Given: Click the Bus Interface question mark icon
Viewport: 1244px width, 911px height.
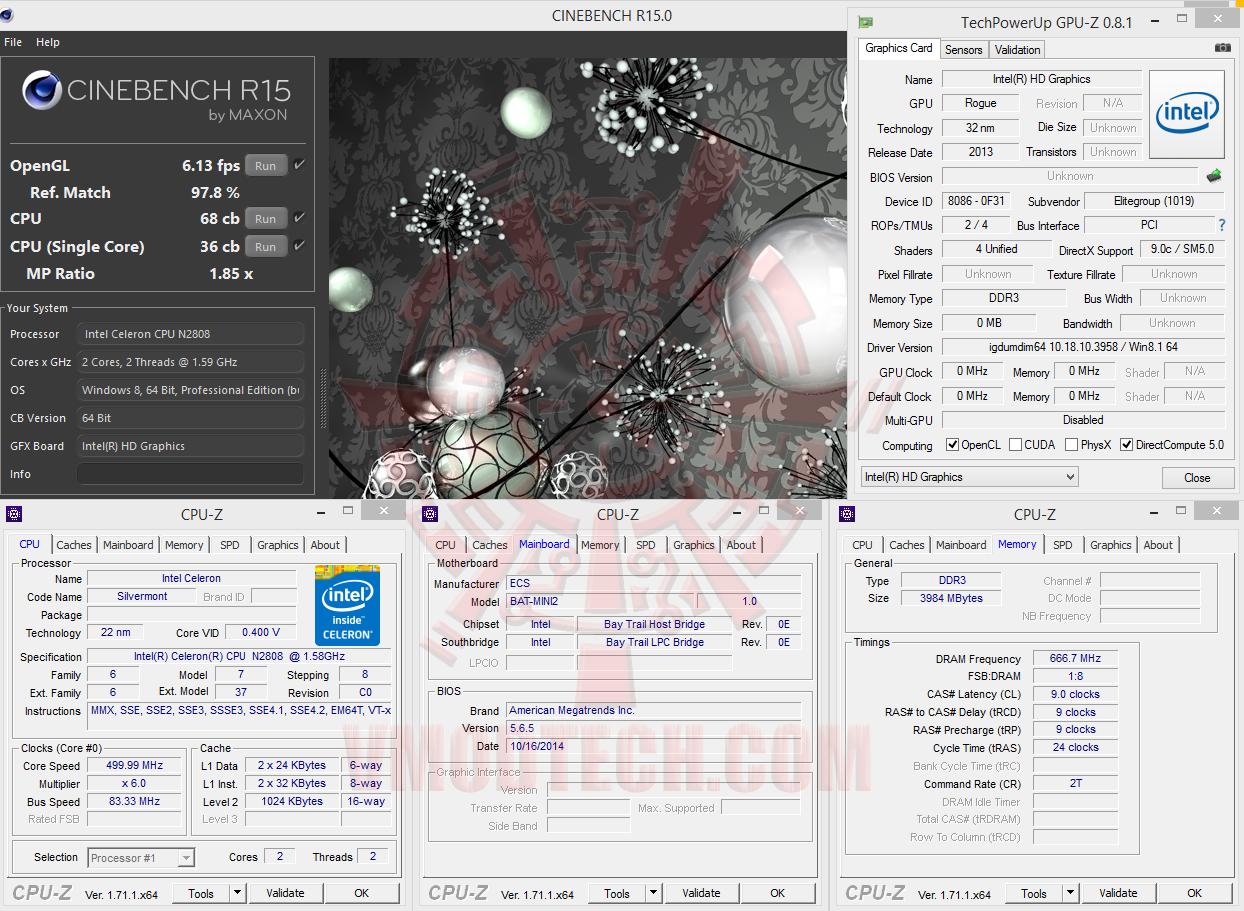Looking at the screenshot, I should (1221, 226).
